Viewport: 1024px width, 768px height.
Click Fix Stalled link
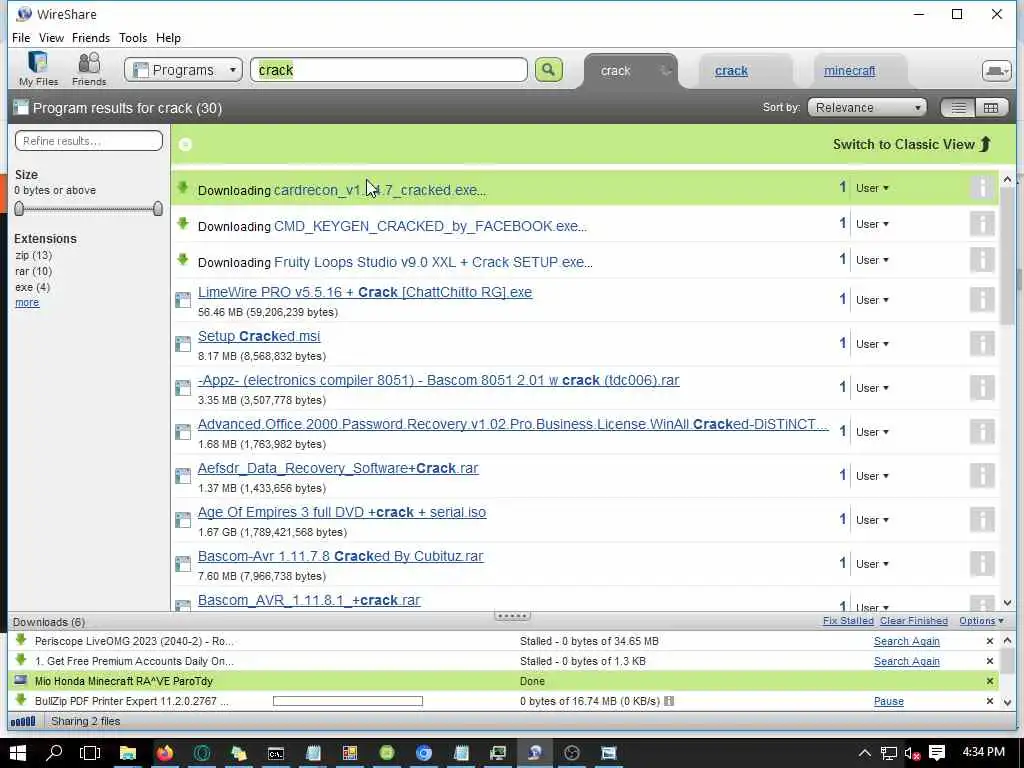tap(848, 621)
